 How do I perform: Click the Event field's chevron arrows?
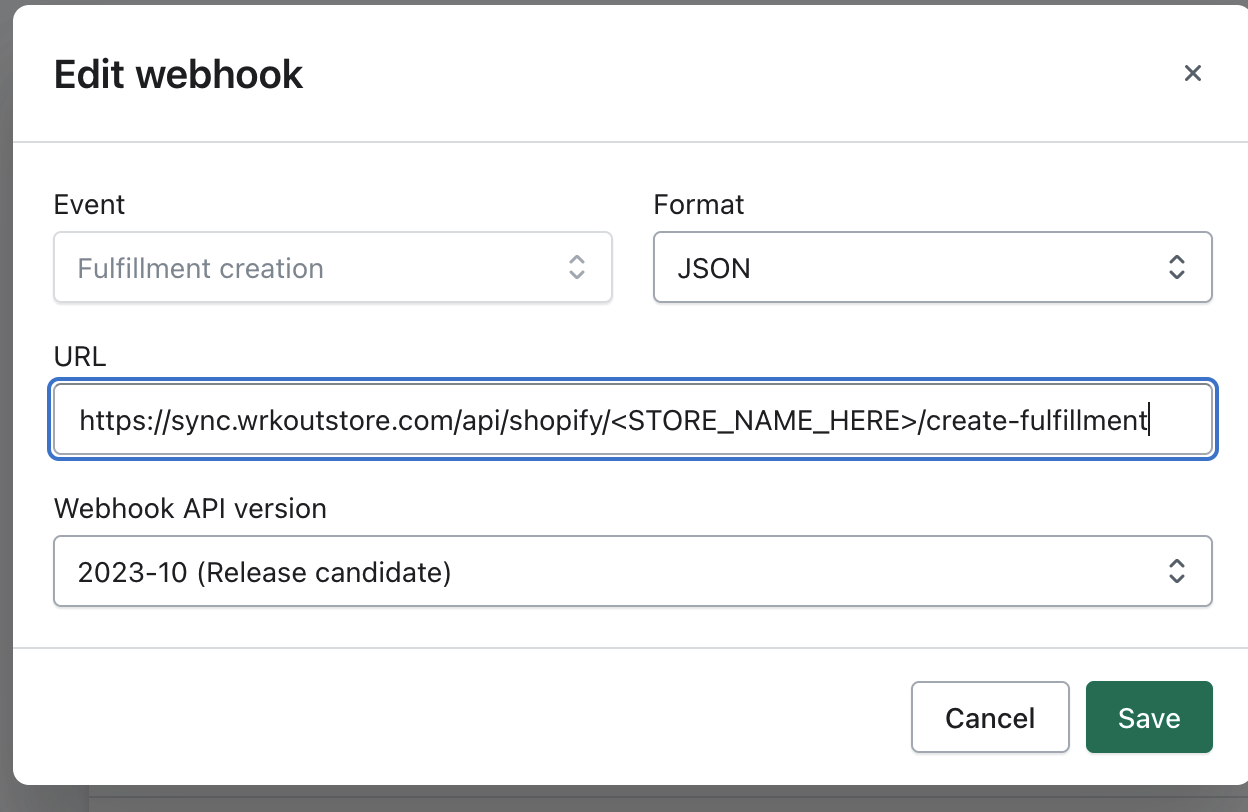tap(576, 267)
